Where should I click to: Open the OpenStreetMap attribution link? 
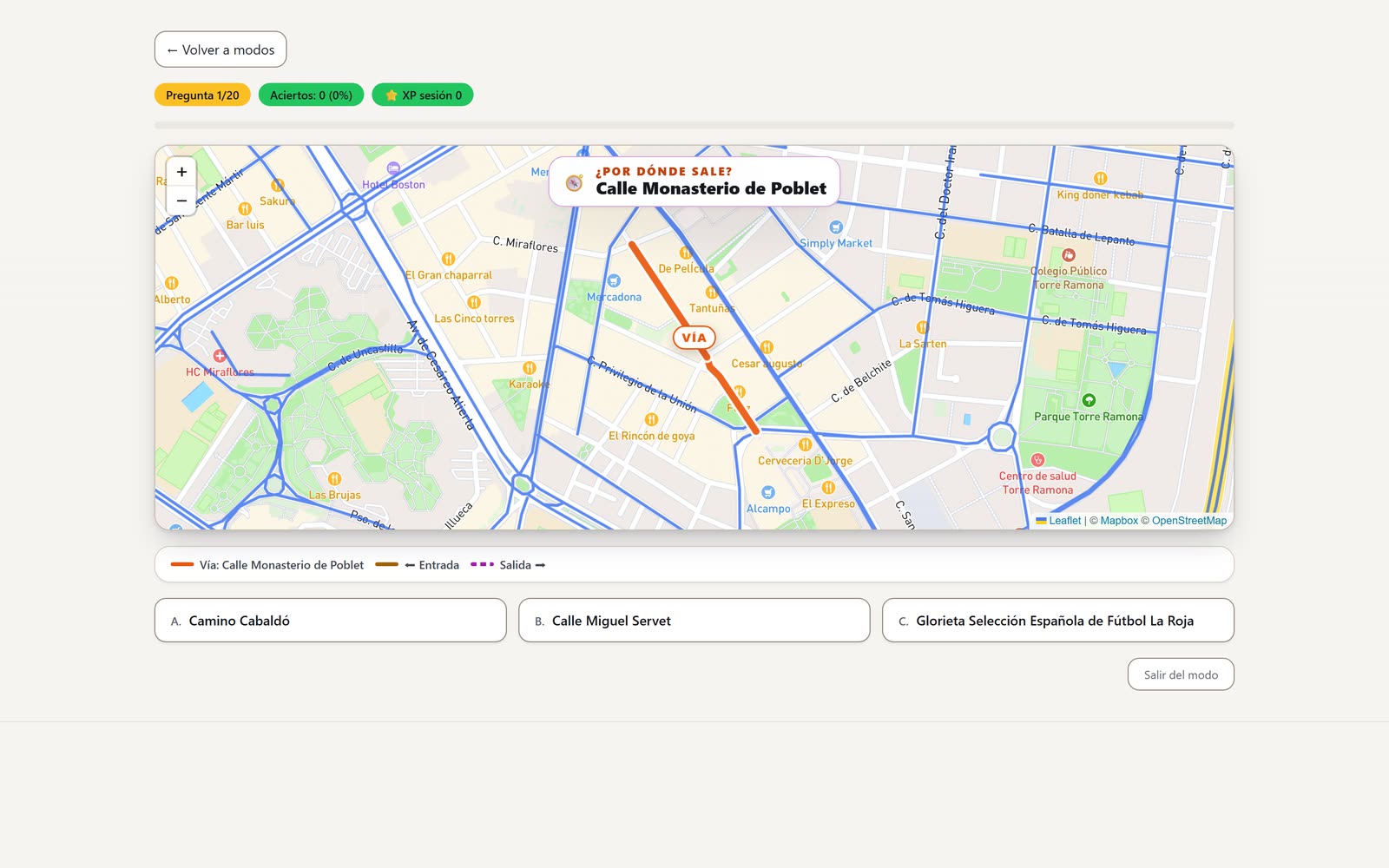click(1189, 521)
